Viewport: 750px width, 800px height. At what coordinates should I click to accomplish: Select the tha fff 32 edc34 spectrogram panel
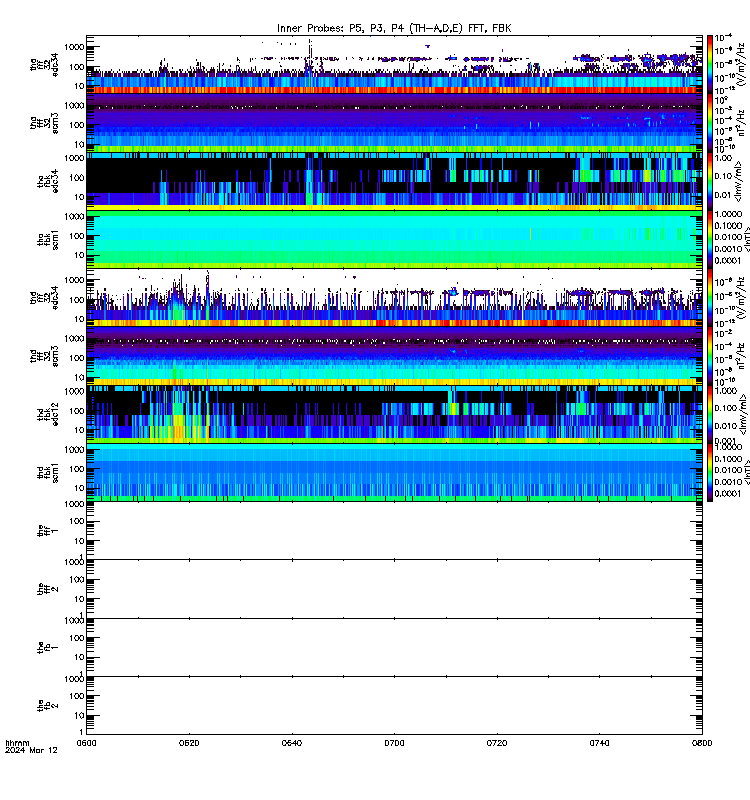394,64
